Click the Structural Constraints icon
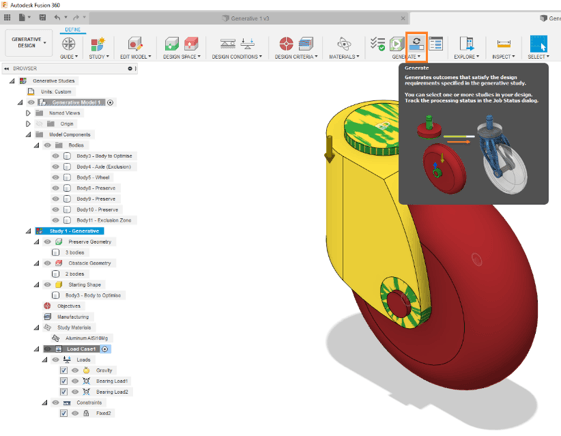The height and width of the screenshot is (436, 561). click(228, 44)
